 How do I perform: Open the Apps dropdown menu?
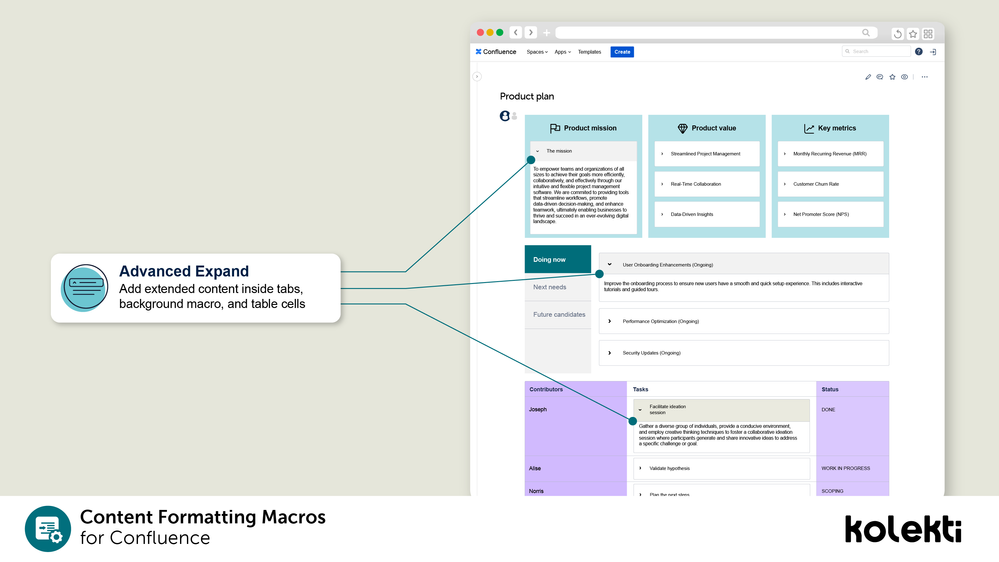click(x=563, y=52)
